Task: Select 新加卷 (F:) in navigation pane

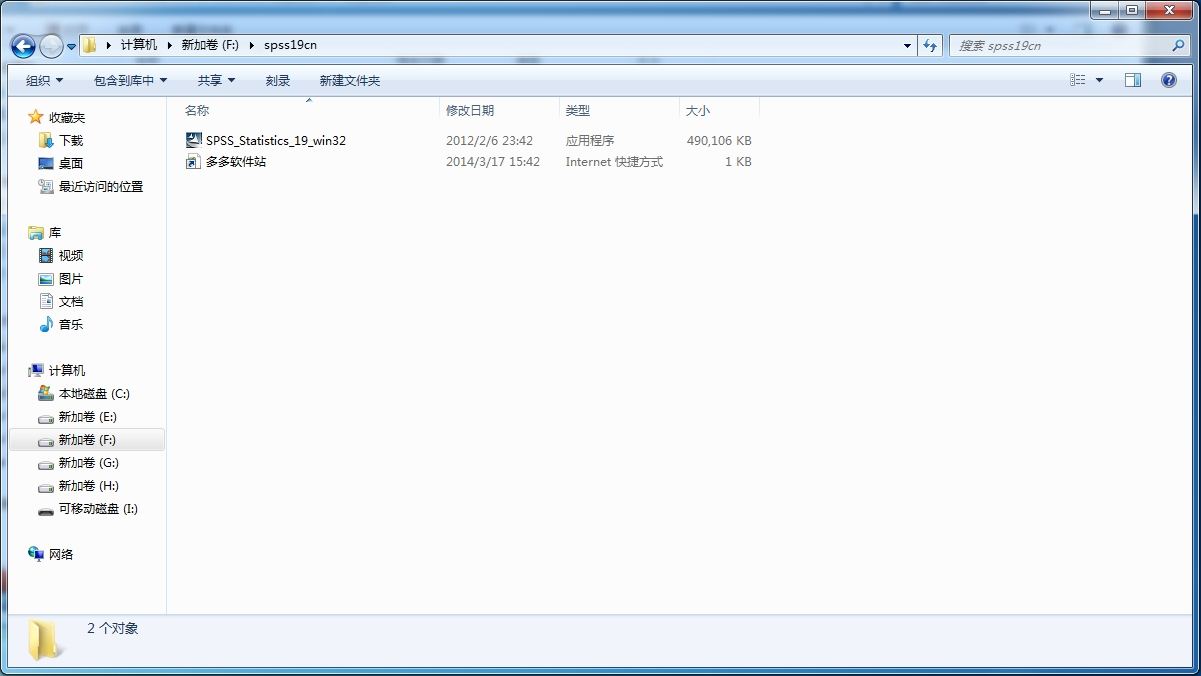Action: pyautogui.click(x=87, y=439)
